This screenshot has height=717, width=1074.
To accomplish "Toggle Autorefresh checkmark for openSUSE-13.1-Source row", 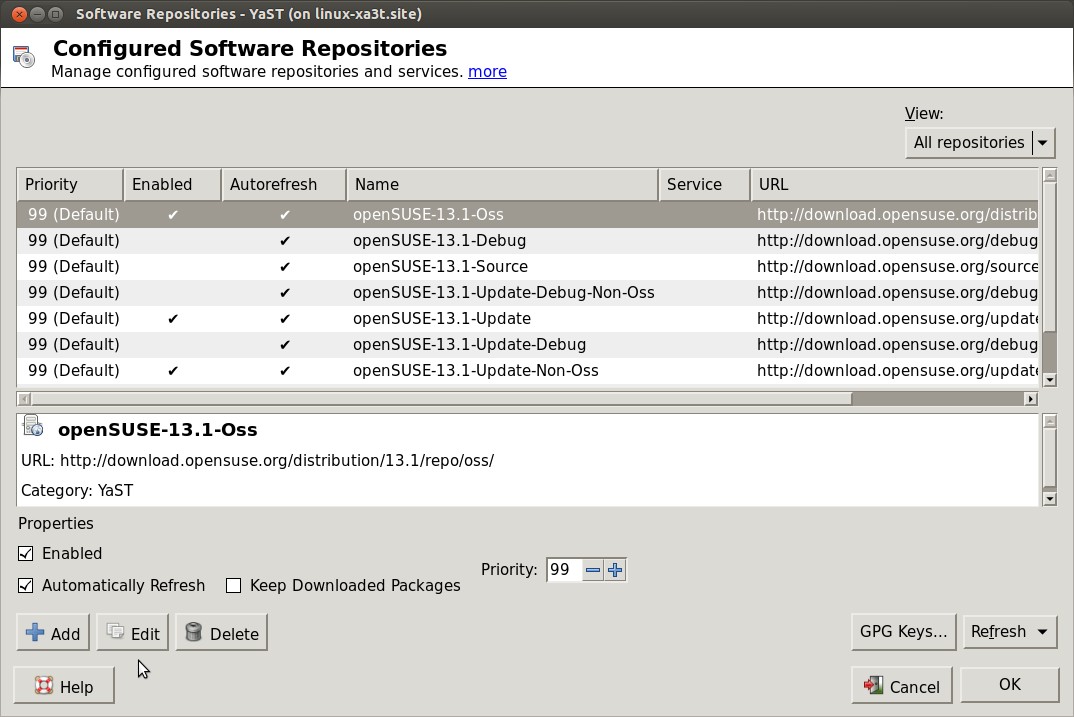I will tap(285, 266).
